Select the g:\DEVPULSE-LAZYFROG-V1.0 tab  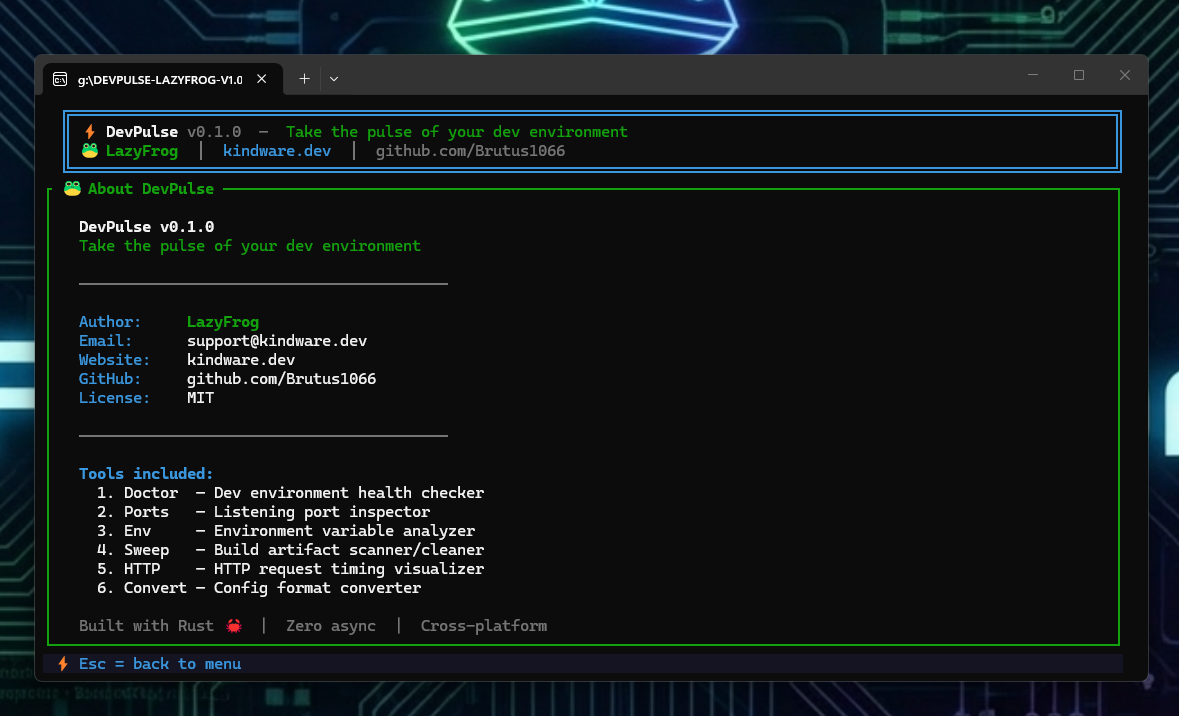pyautogui.click(x=160, y=79)
